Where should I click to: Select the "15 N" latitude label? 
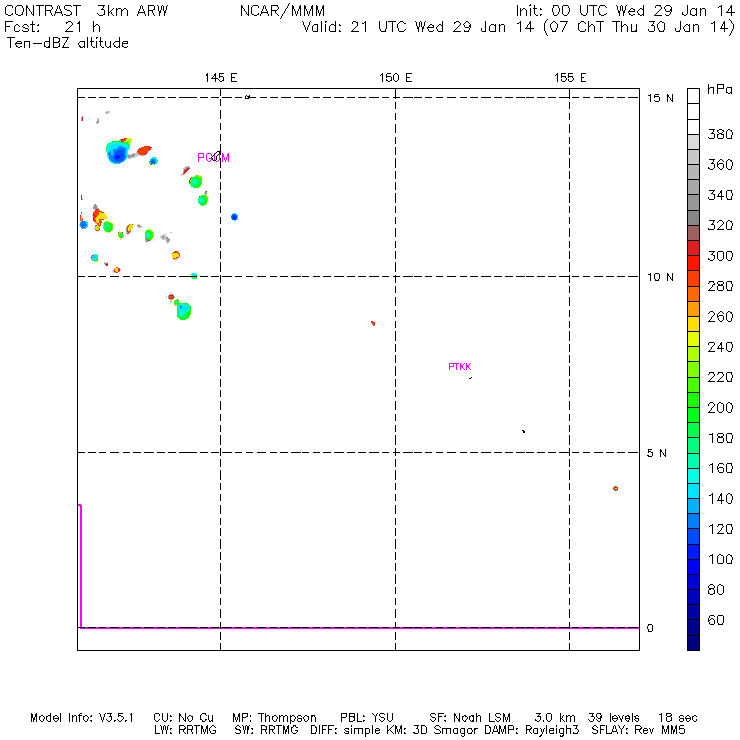660,98
